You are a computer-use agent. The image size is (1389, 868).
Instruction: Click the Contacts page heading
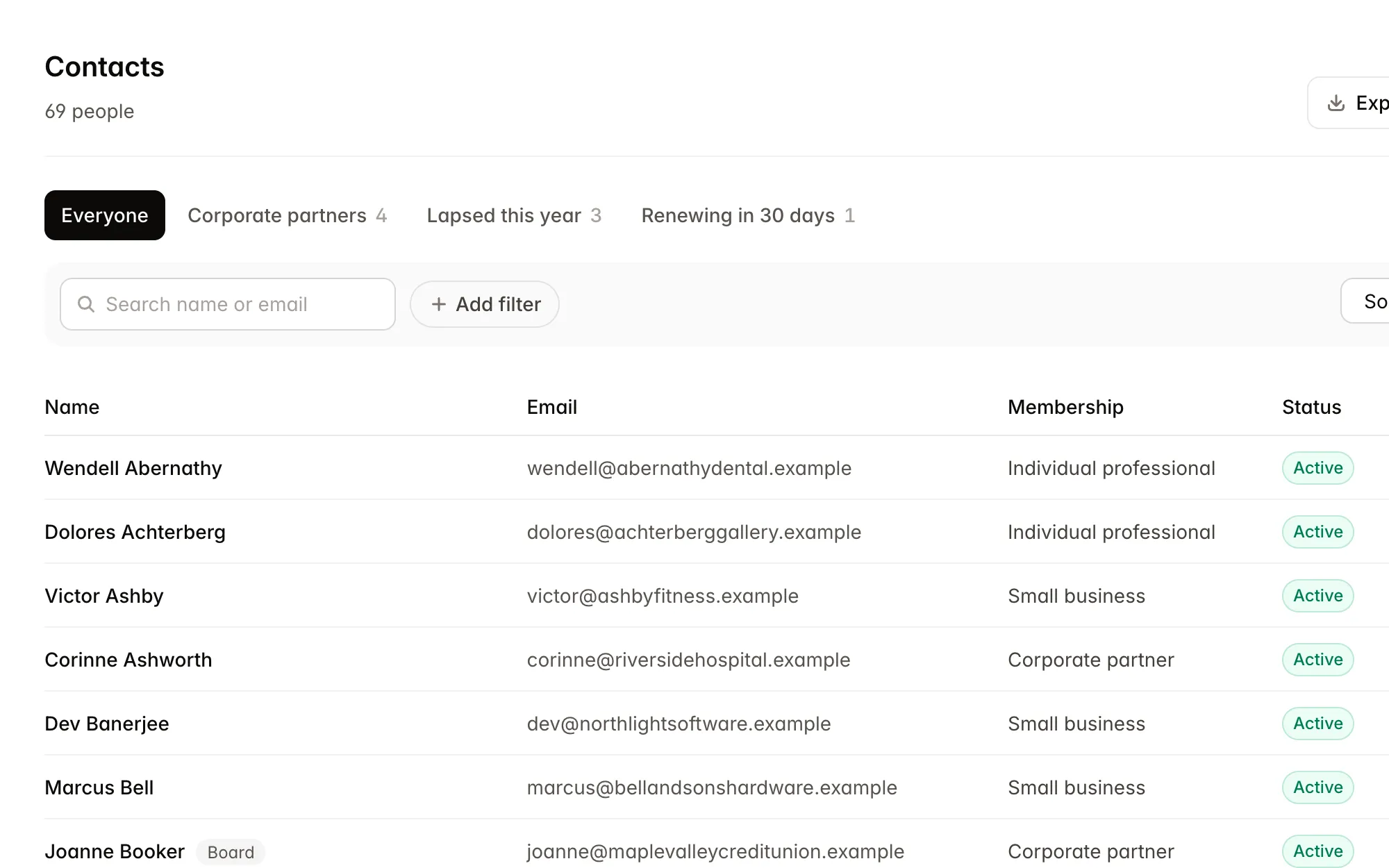point(105,67)
